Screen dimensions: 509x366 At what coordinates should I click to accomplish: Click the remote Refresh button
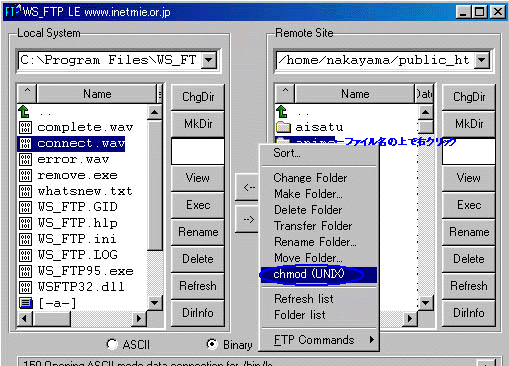tap(468, 286)
